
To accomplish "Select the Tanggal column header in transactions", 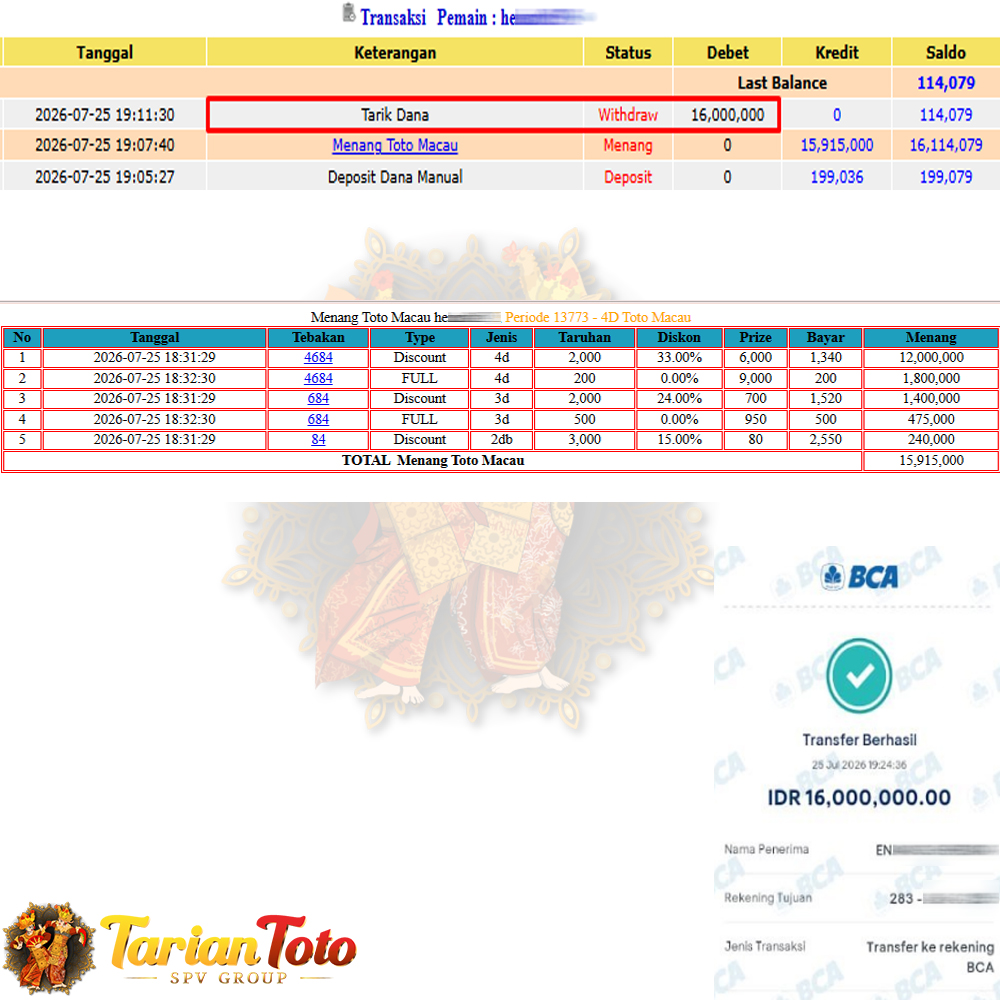I will [105, 52].
